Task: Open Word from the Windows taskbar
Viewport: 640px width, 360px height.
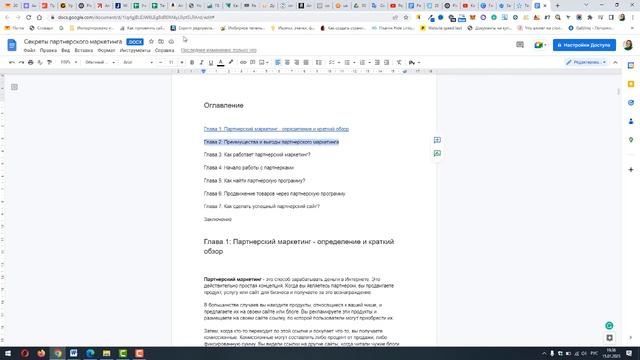Action: (x=73, y=353)
